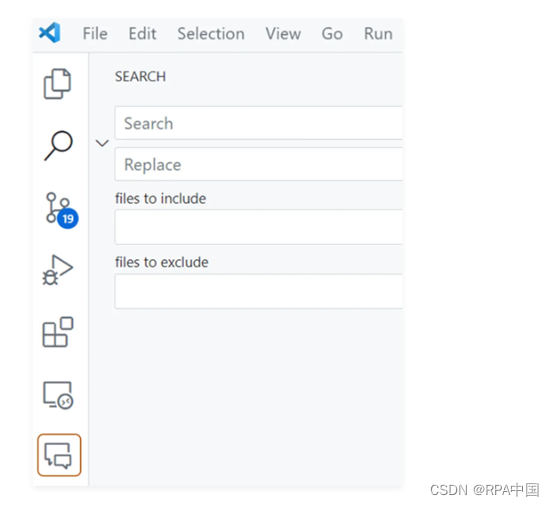Open the View menu
The width and height of the screenshot is (554, 506).
pyautogui.click(x=283, y=34)
